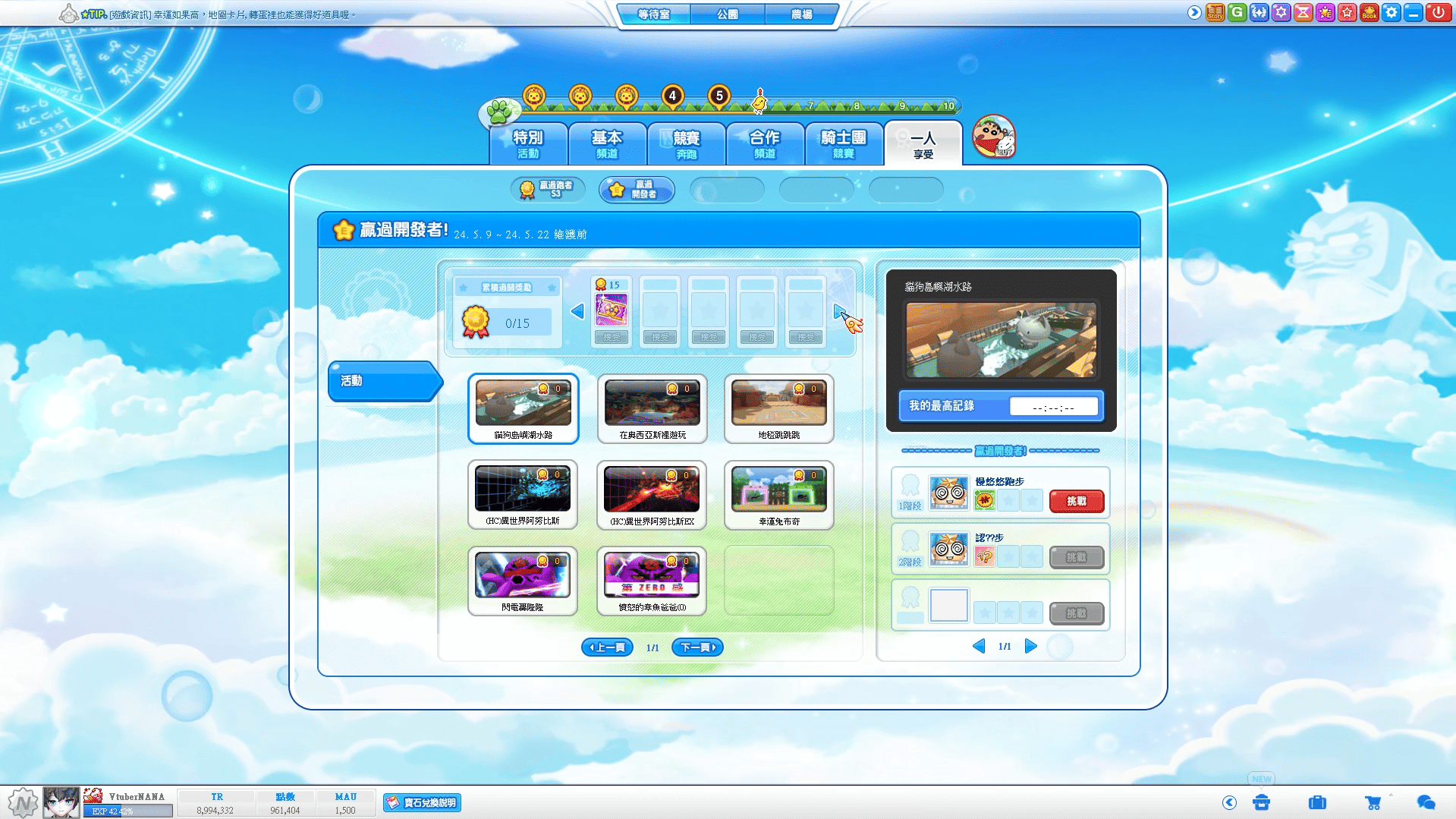The image size is (1456, 819).
Task: Go to next developer list page arrow
Action: 1030,646
